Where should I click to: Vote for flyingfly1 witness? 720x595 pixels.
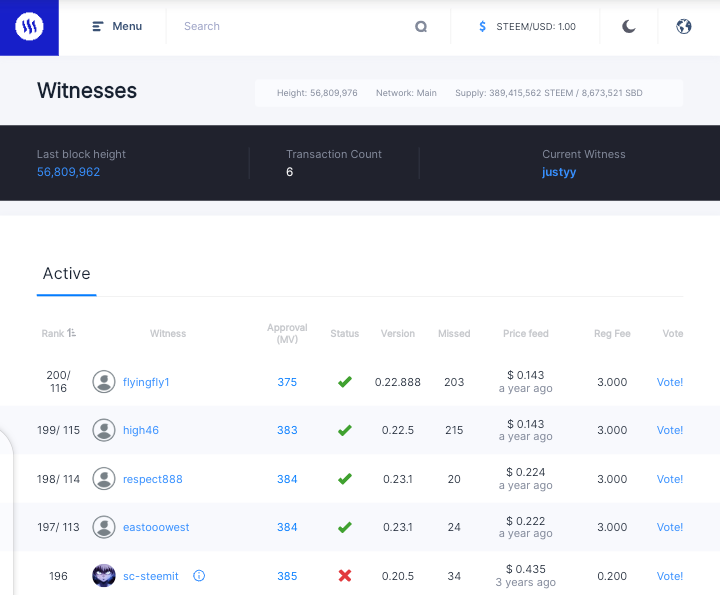(670, 382)
